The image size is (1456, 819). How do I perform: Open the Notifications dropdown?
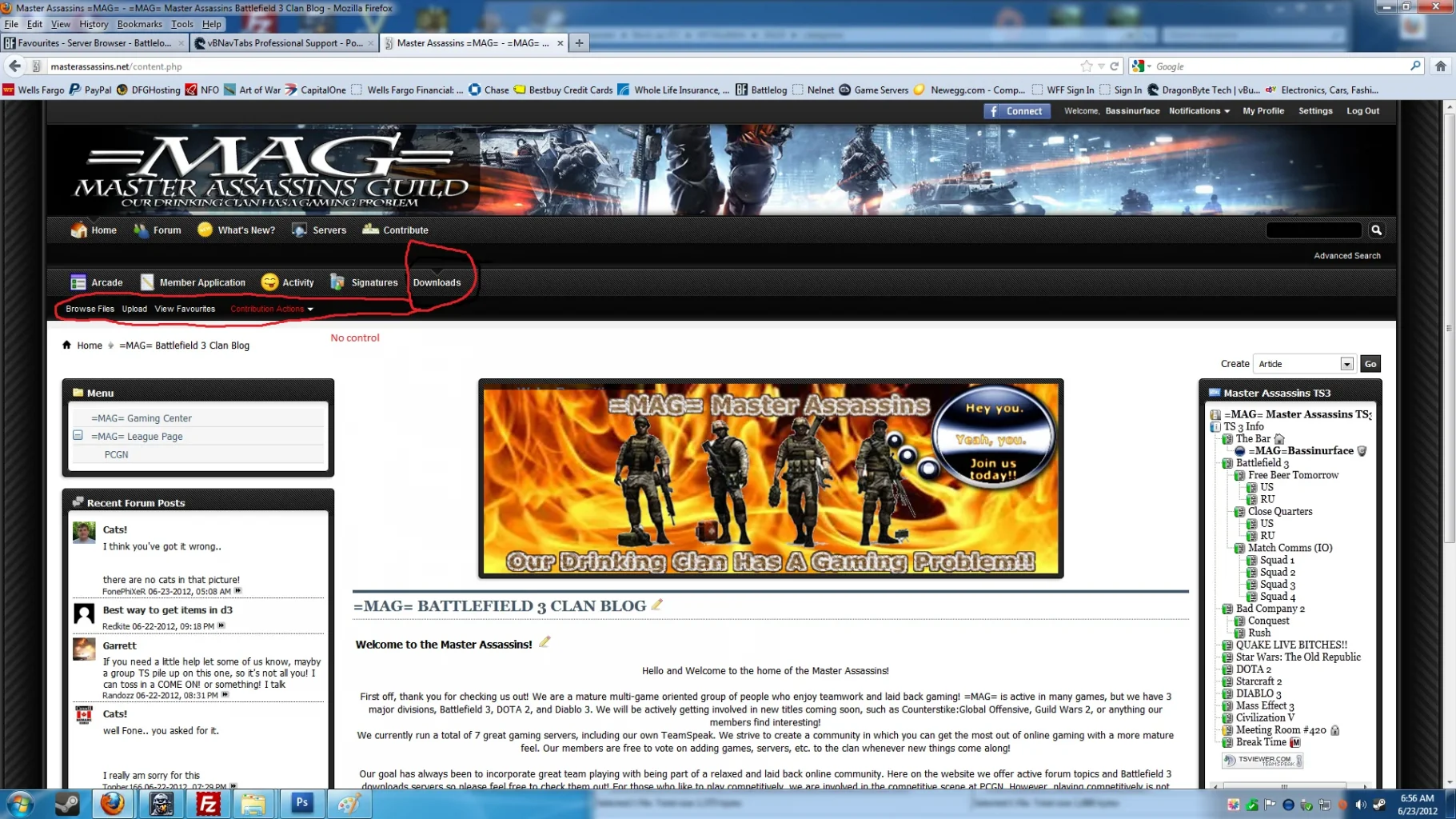[x=1199, y=111]
